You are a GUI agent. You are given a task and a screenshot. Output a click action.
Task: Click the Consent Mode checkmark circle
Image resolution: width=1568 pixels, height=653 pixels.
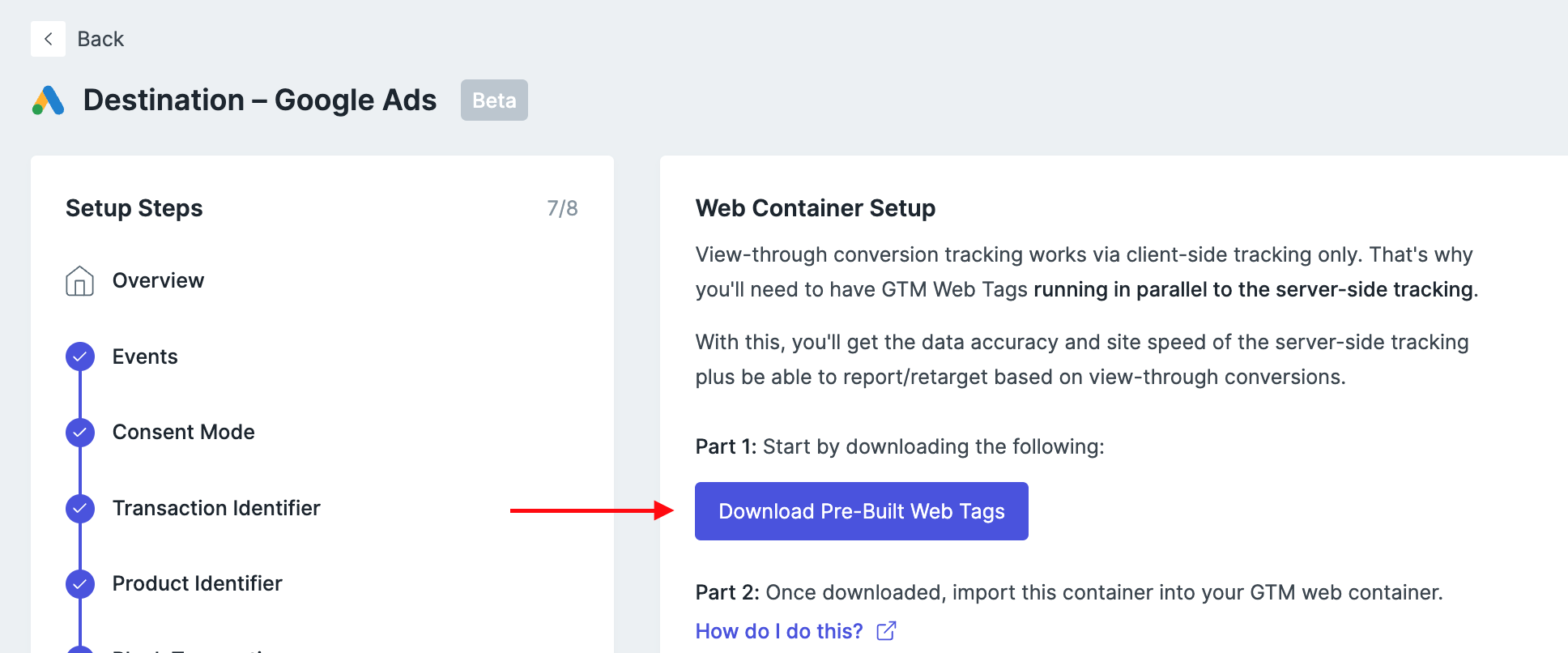(x=79, y=432)
